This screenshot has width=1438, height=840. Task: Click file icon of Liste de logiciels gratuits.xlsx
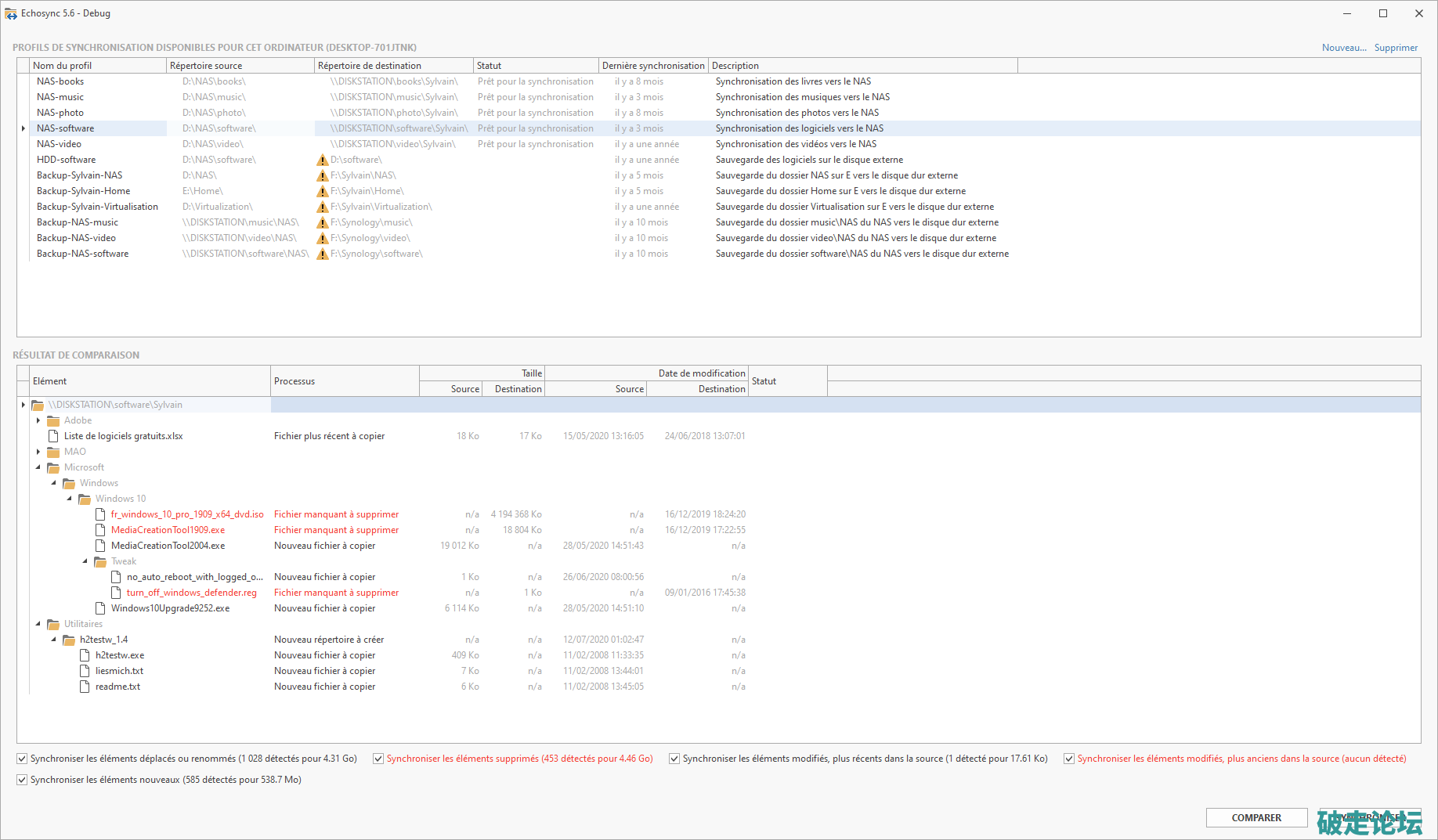click(x=53, y=436)
